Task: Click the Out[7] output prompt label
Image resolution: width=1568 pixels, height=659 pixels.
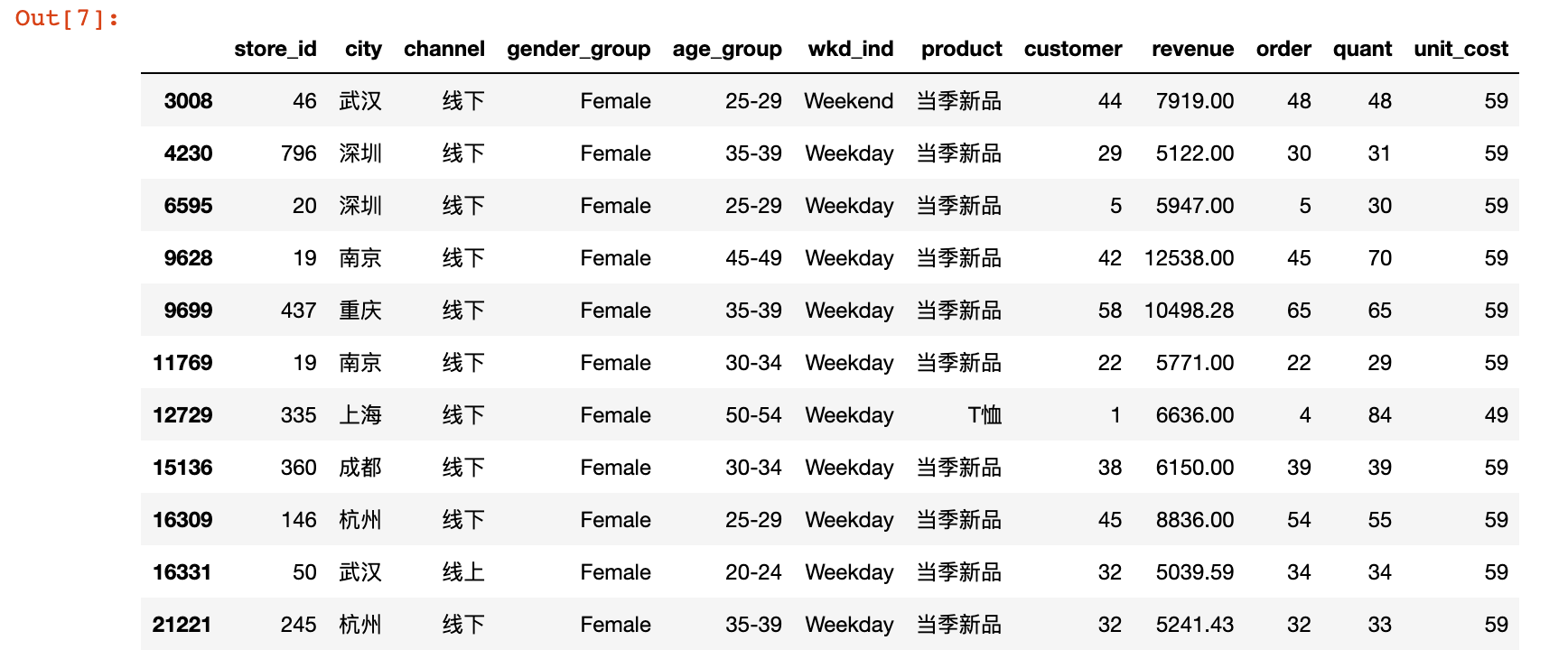Action: point(68,18)
